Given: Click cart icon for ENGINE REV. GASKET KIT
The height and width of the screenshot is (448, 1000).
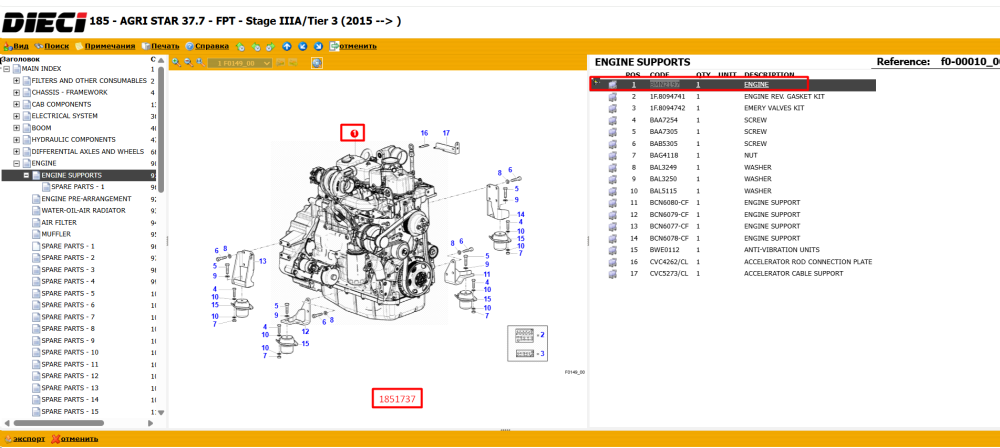Looking at the screenshot, I should (x=613, y=96).
